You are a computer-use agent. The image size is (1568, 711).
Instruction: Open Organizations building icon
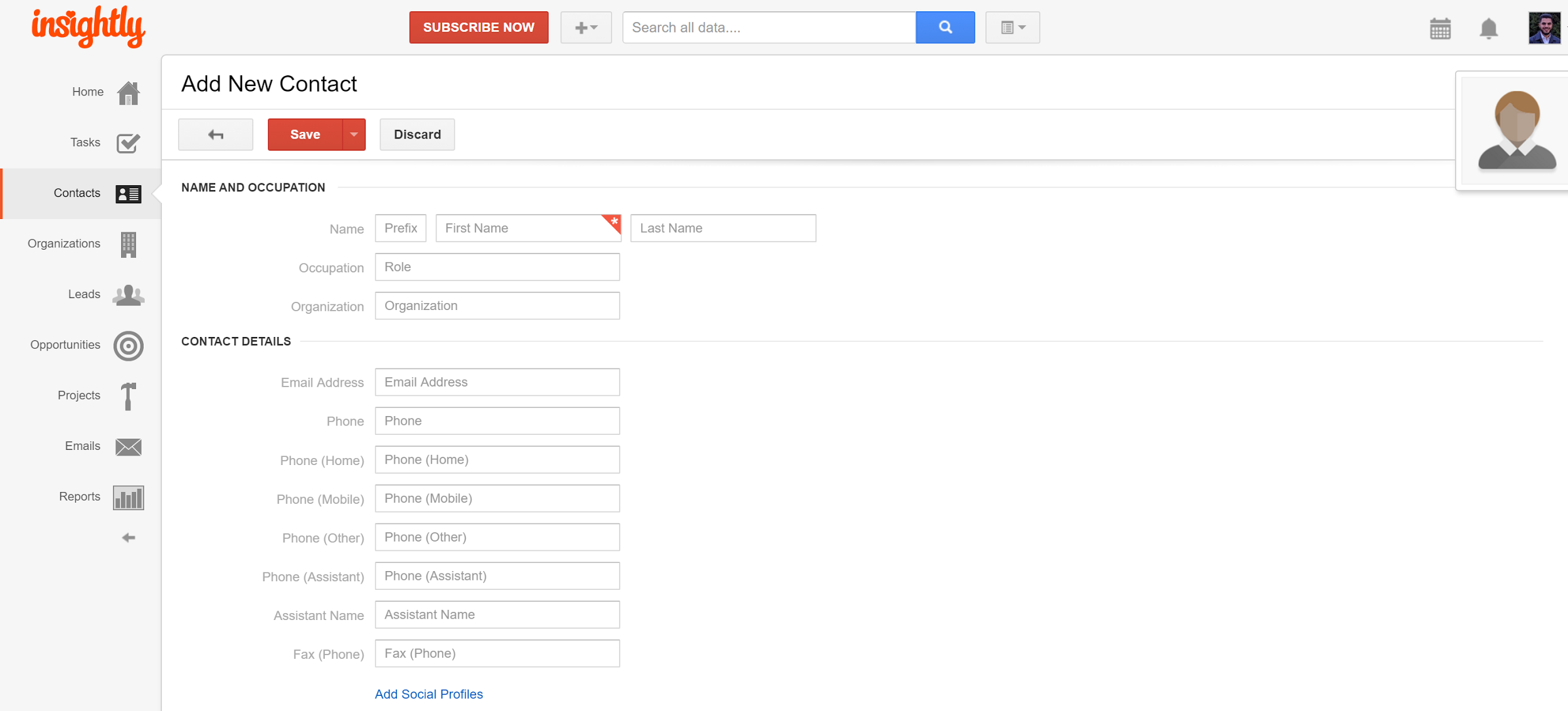[x=128, y=244]
